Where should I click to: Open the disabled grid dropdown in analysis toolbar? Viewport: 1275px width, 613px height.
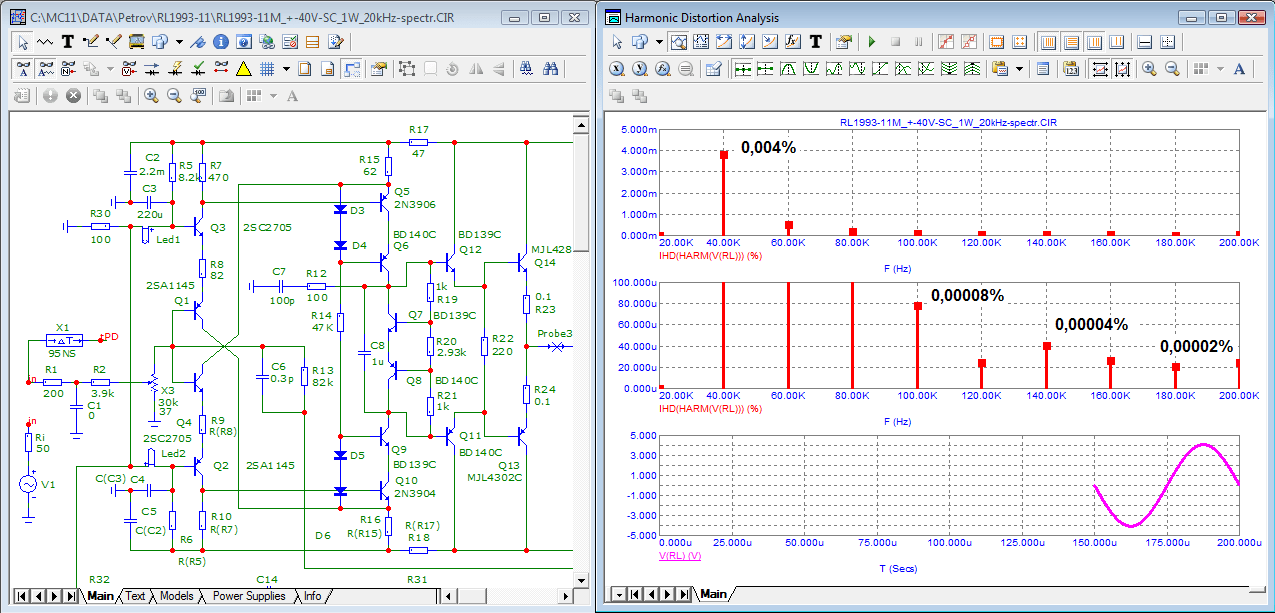pos(1220,69)
